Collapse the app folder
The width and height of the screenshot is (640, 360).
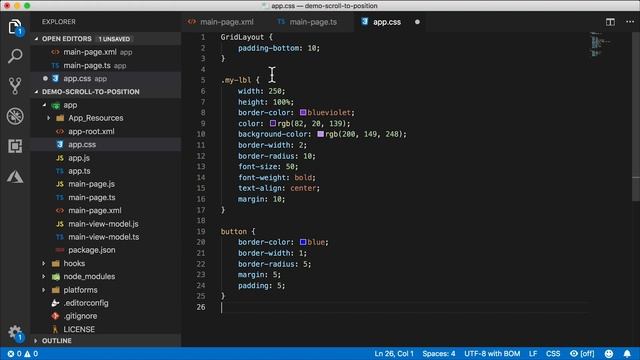pyautogui.click(x=44, y=105)
